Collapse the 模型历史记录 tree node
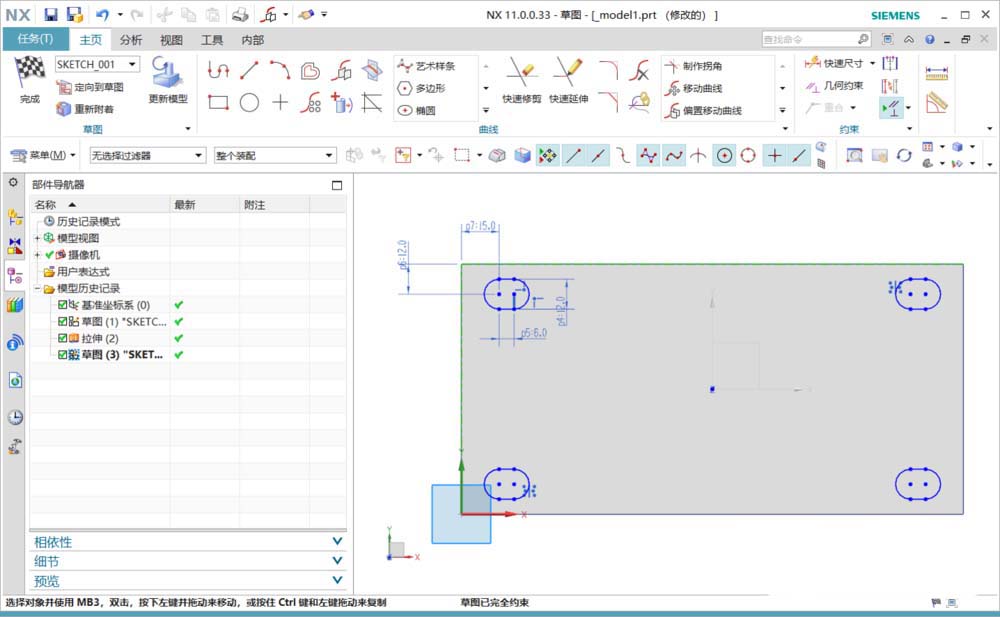The height and width of the screenshot is (617, 1000). (37, 288)
